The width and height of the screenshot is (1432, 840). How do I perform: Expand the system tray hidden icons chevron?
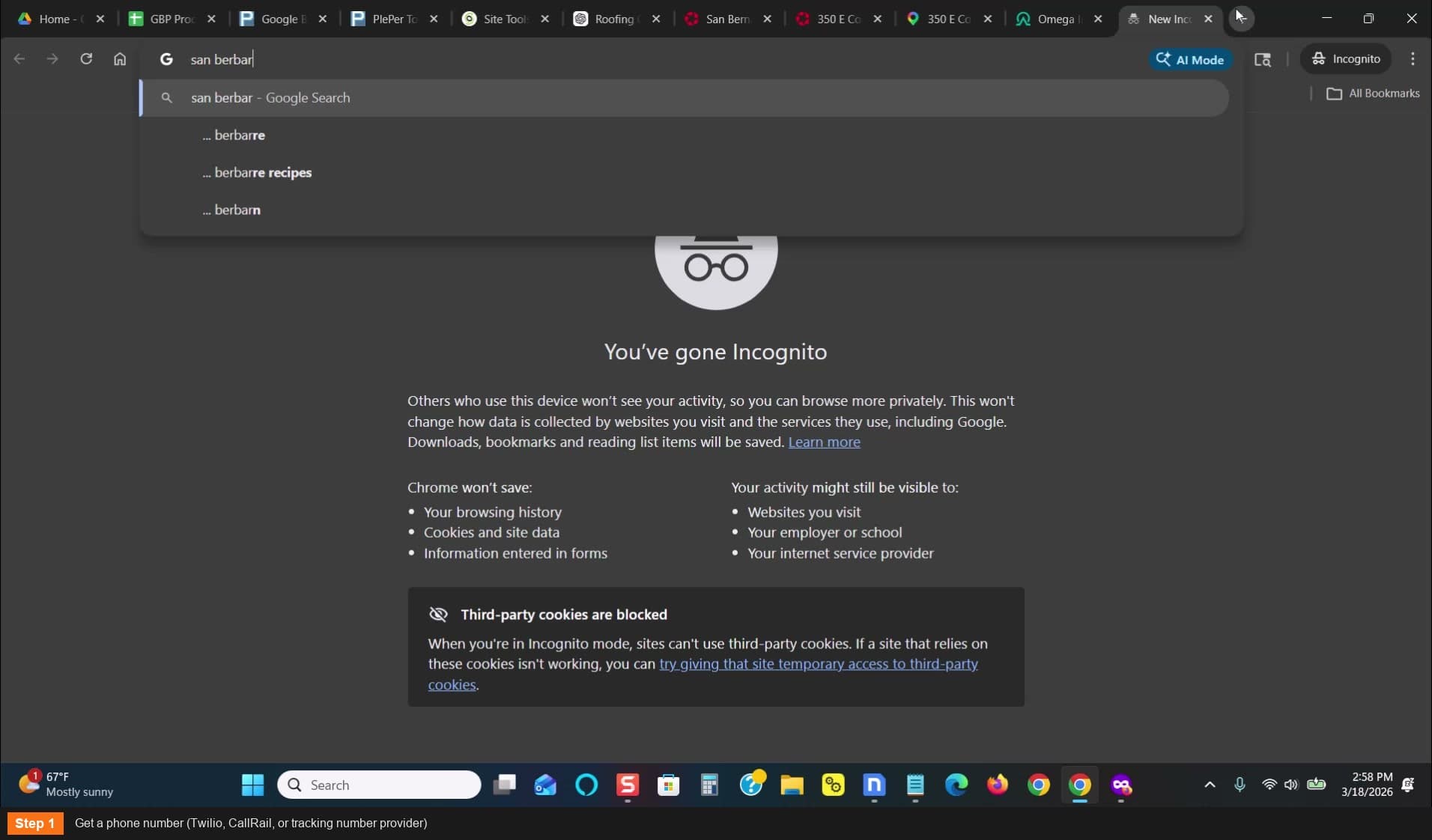pos(1210,785)
